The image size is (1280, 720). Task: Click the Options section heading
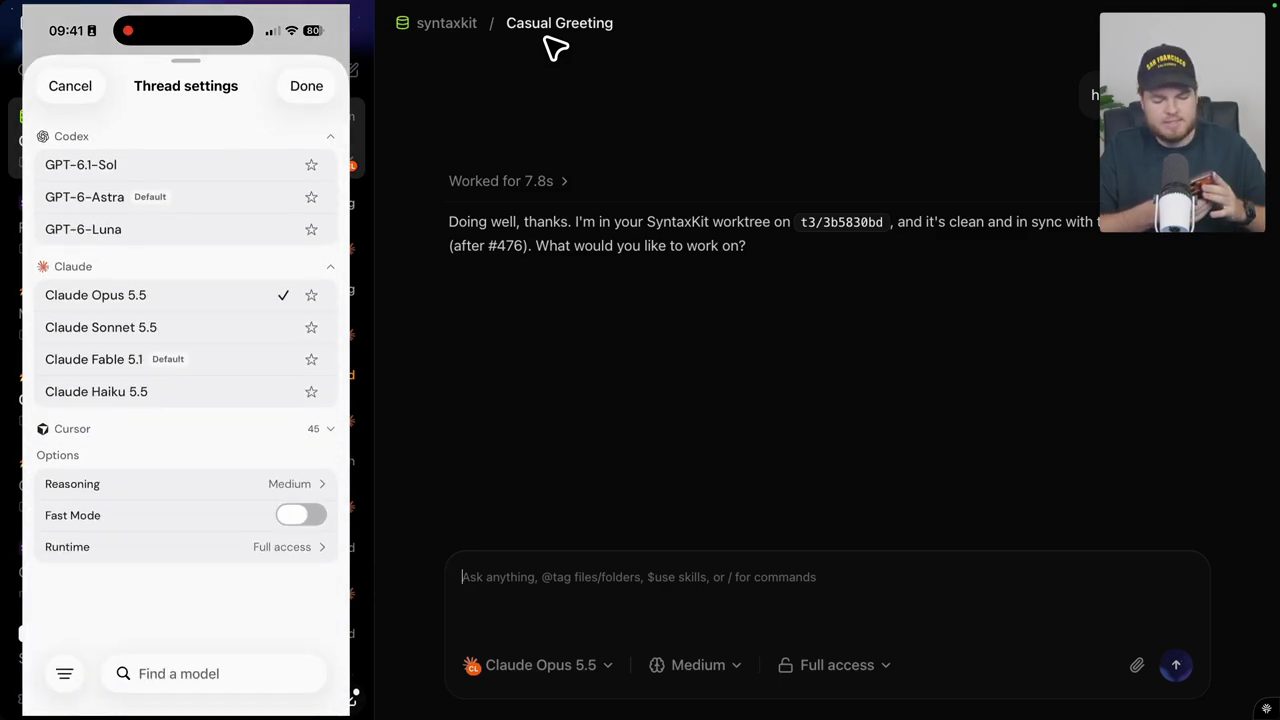(58, 455)
